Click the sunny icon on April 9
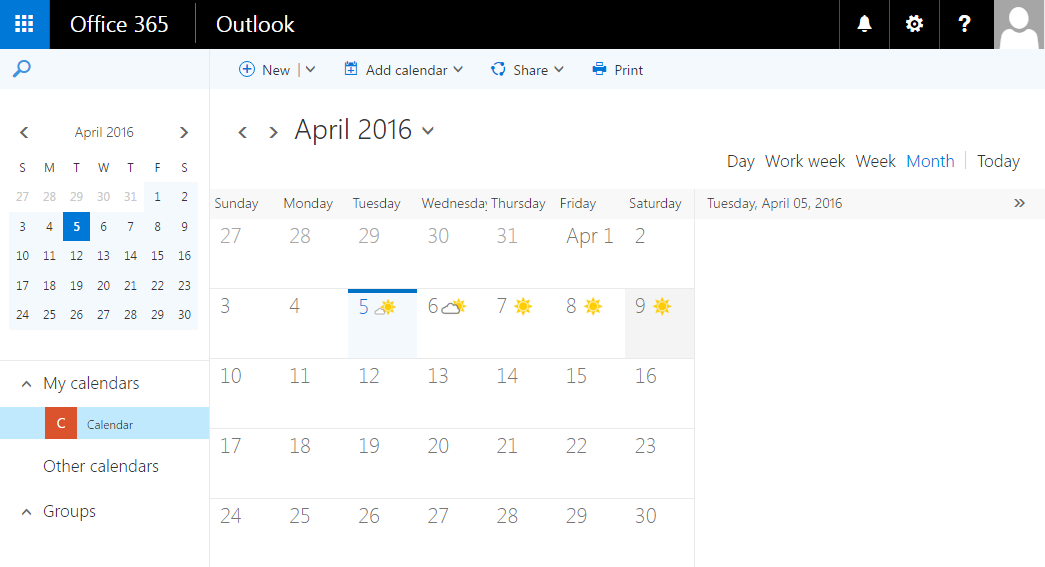Screen dimensions: 1045x567 click(662, 306)
